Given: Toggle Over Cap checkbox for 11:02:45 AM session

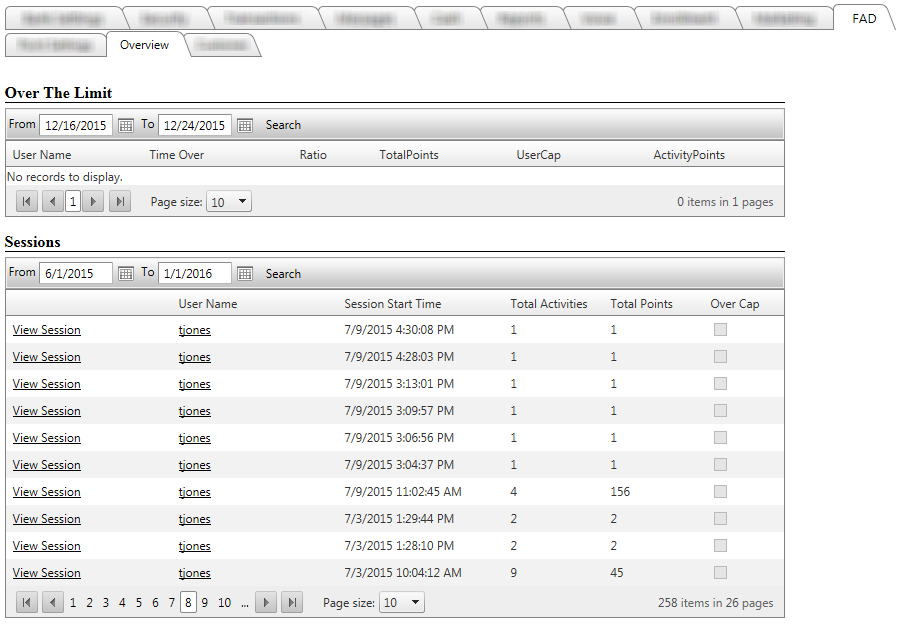Looking at the screenshot, I should point(720,492).
